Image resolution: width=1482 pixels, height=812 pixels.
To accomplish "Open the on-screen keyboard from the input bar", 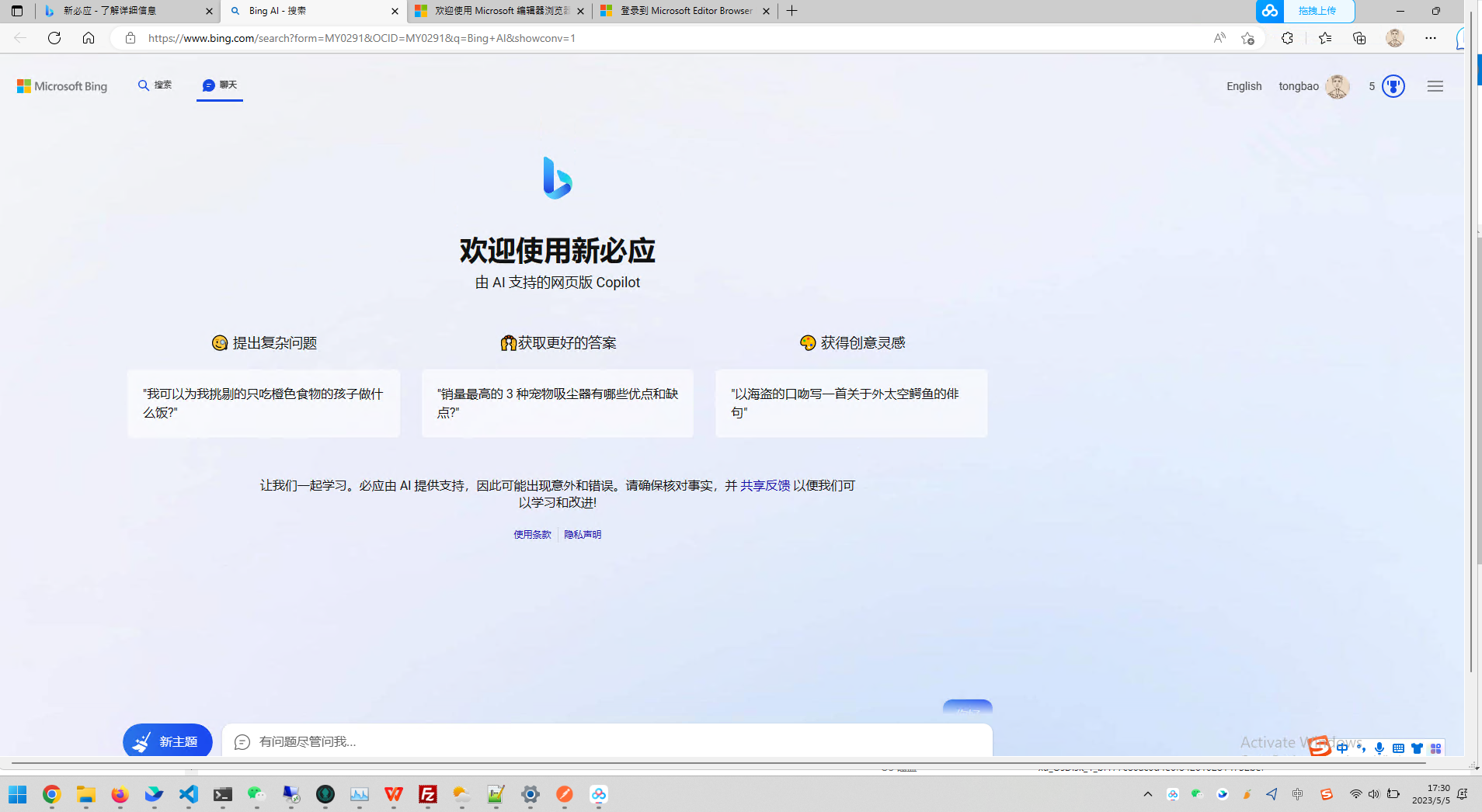I will tap(1399, 748).
